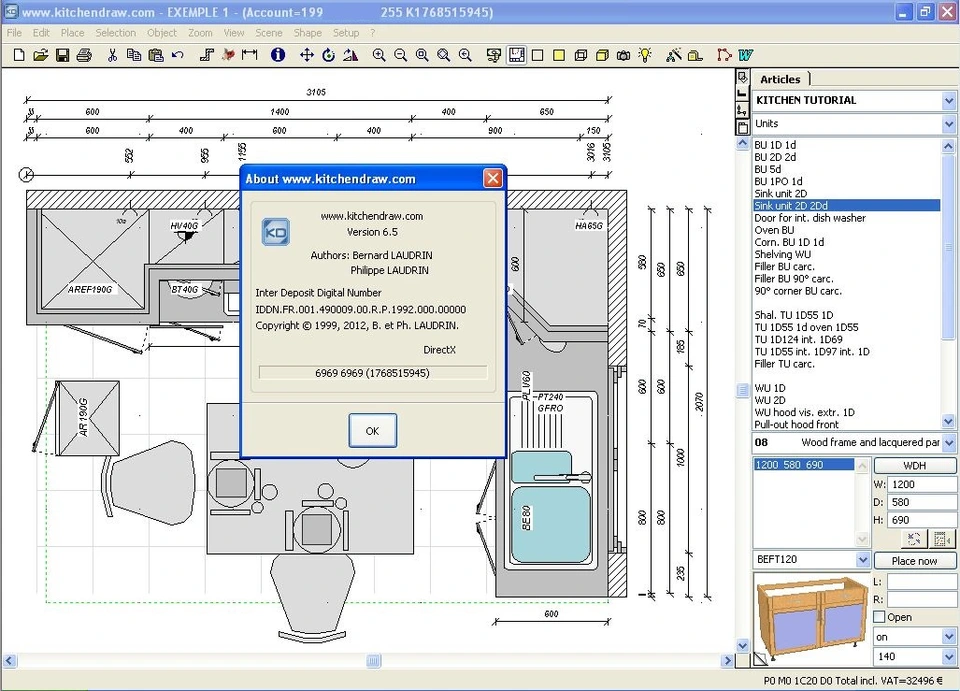This screenshot has height=691, width=960.
Task: Select the Rotate object tool
Action: pos(328,55)
